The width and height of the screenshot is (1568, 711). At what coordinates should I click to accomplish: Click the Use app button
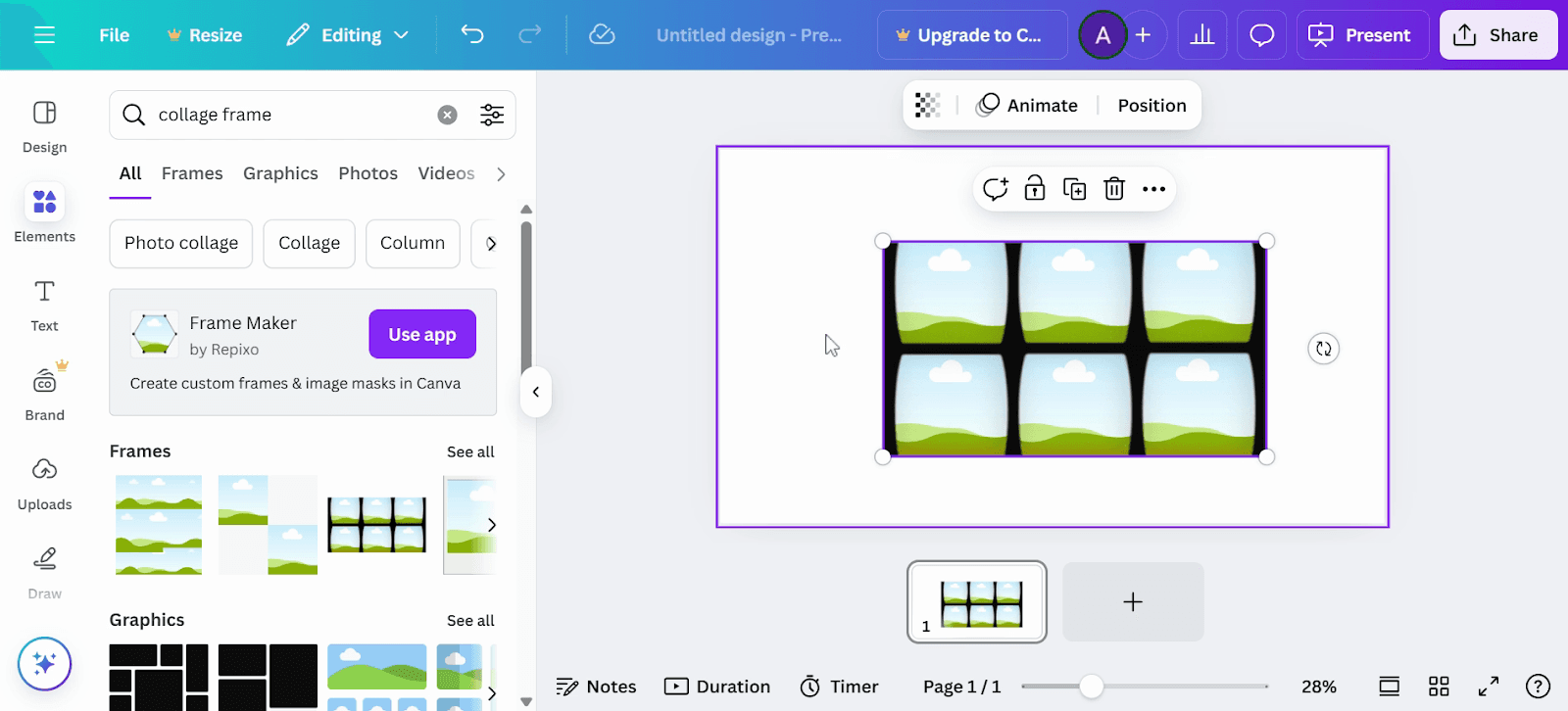pos(422,334)
